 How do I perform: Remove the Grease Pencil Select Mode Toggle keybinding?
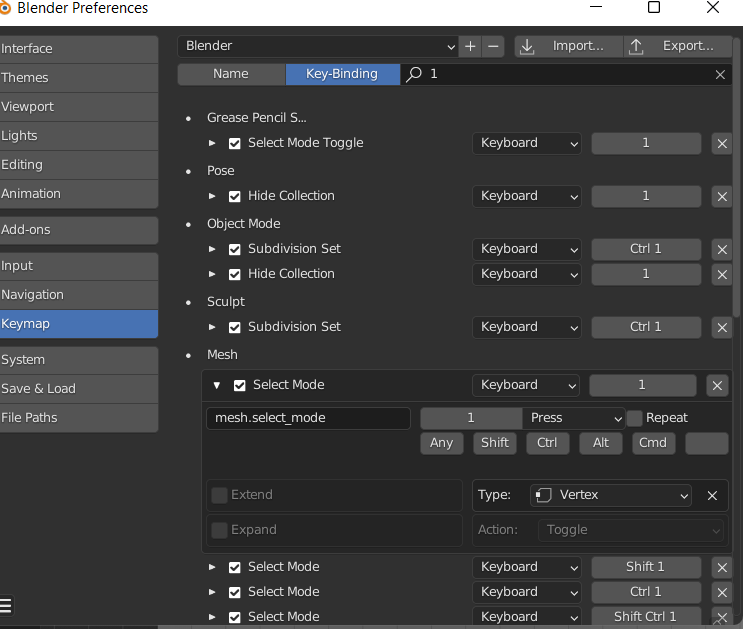coord(721,143)
